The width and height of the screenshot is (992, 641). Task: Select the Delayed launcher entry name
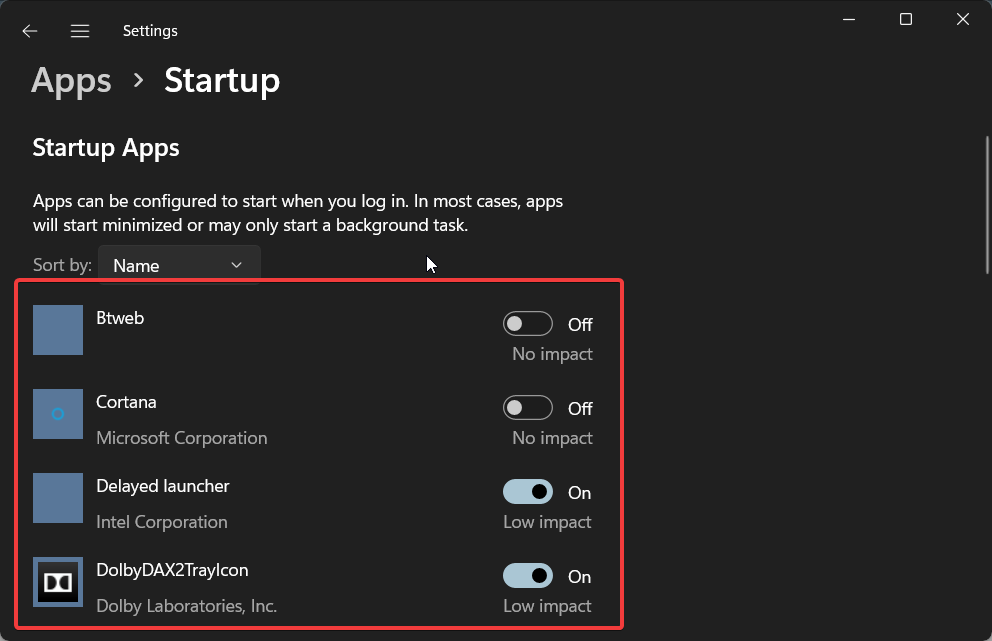163,486
